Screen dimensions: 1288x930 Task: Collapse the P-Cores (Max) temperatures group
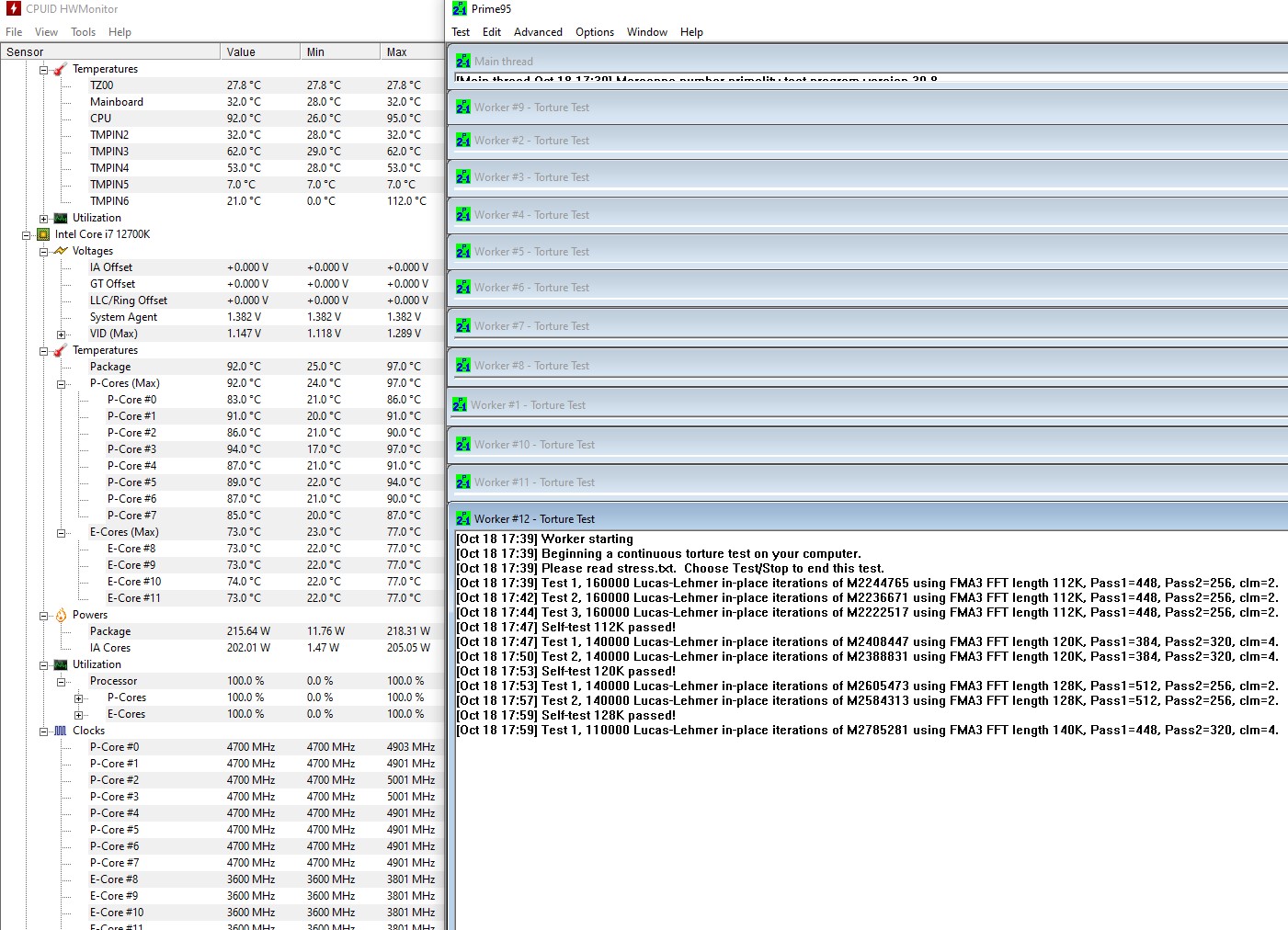pos(62,384)
